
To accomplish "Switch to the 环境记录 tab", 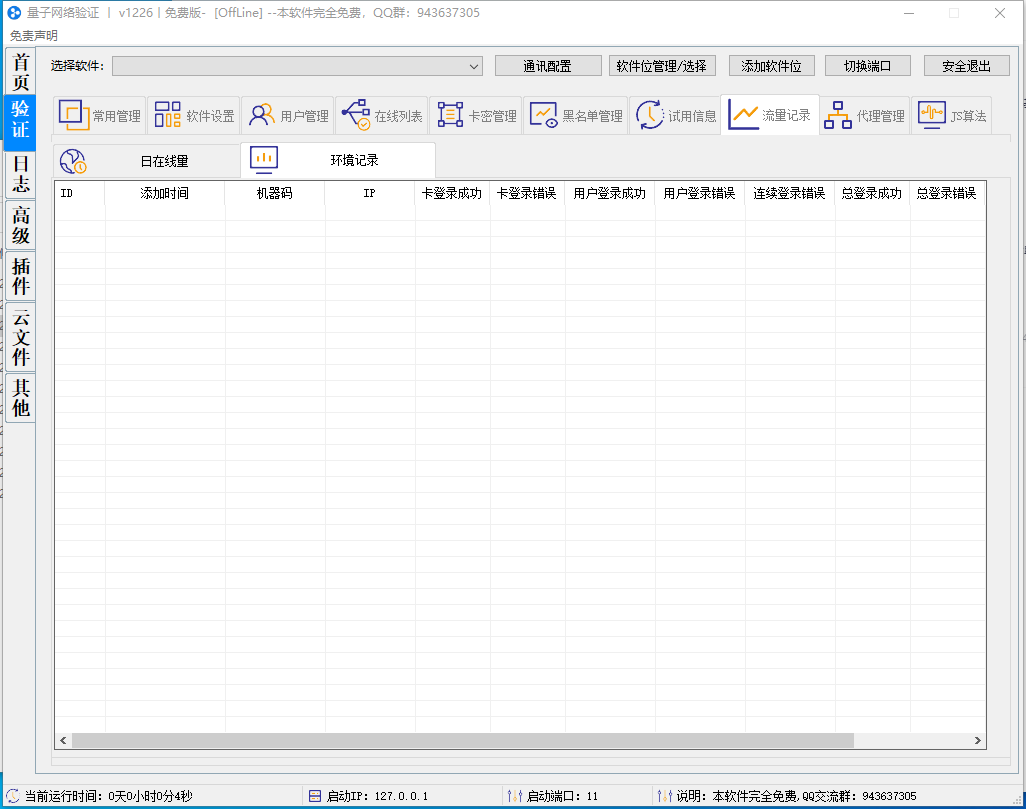I will pos(337,159).
